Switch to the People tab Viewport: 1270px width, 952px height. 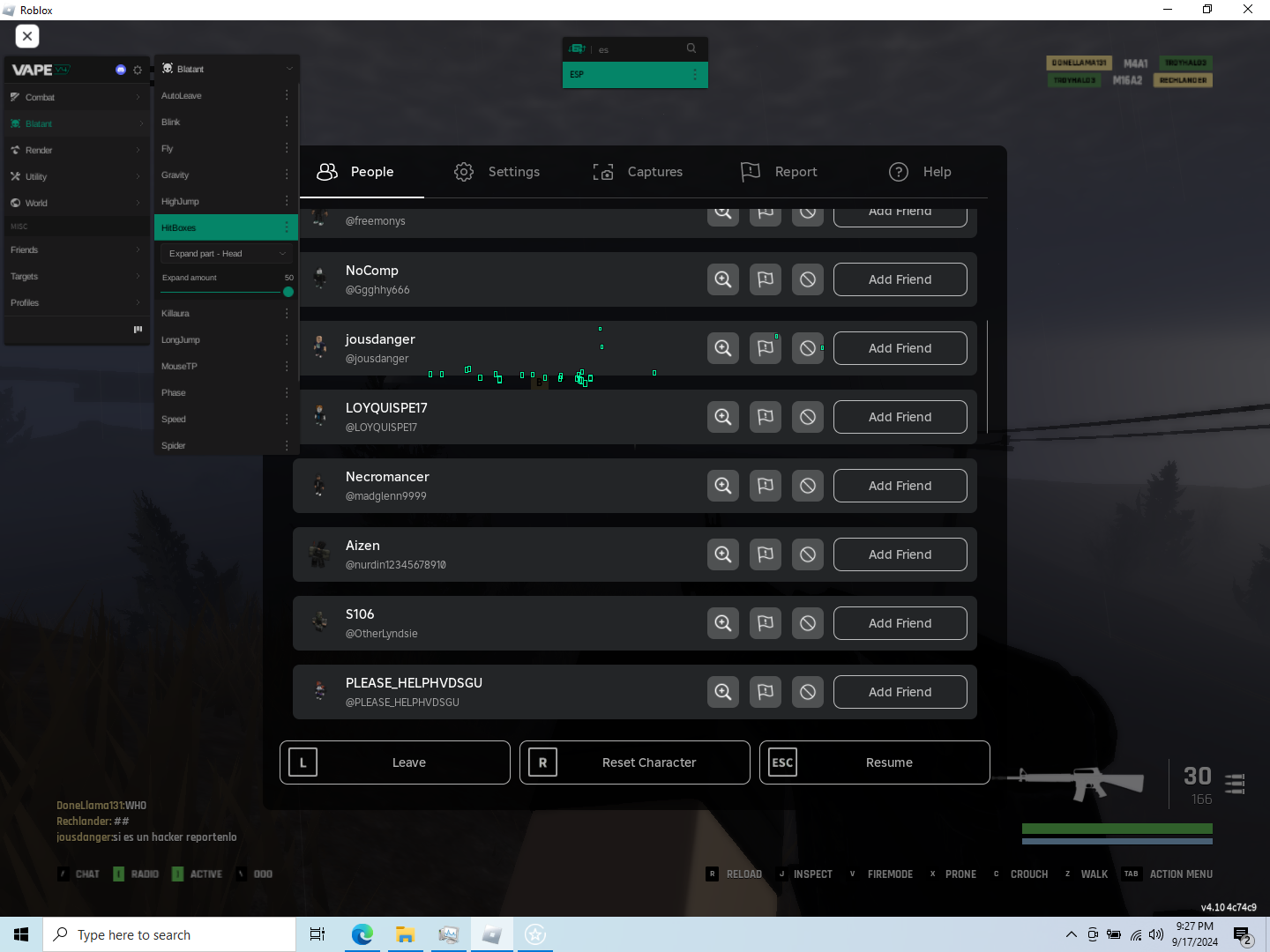355,172
